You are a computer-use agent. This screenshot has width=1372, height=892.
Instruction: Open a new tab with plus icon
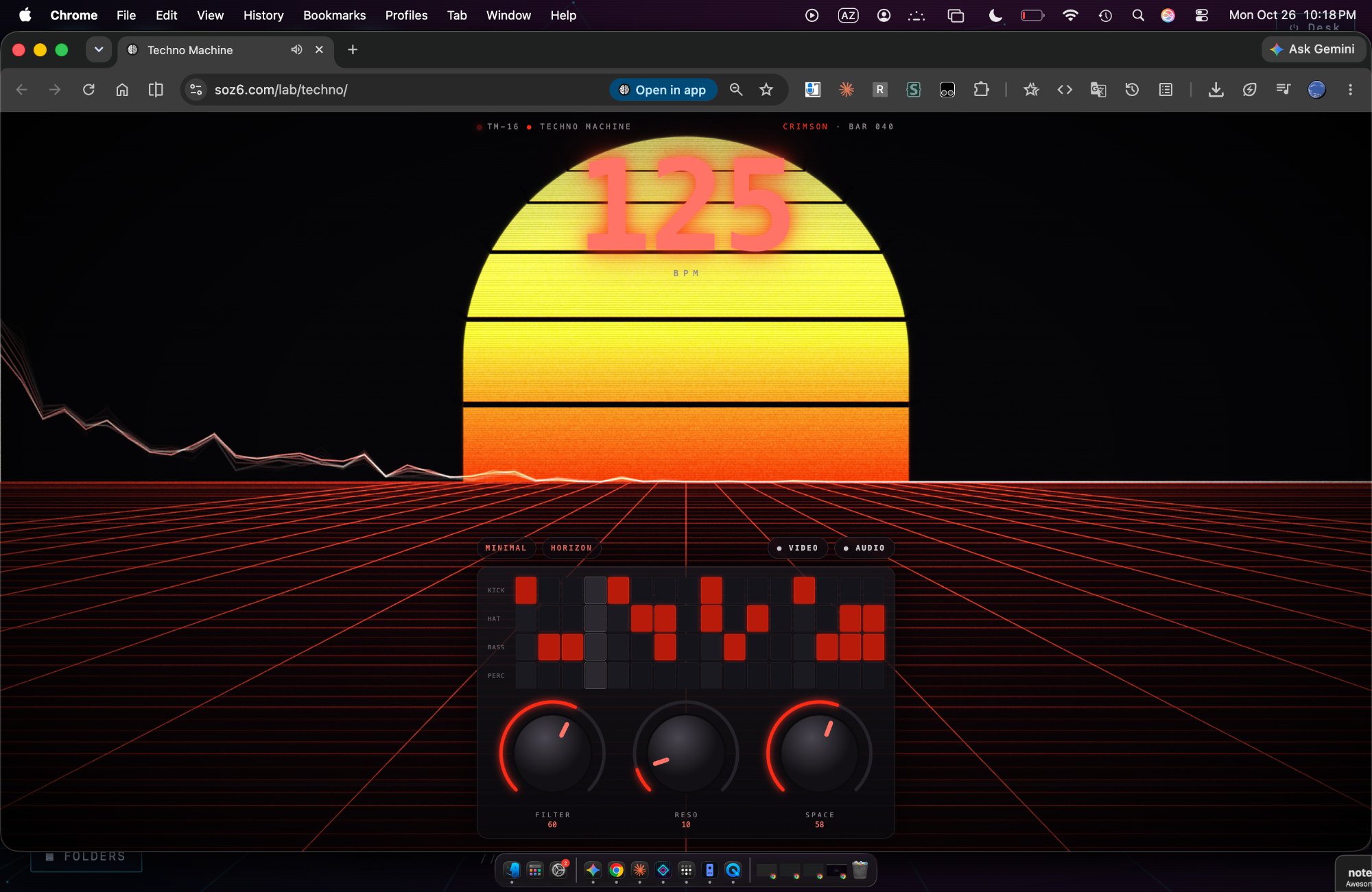click(353, 49)
